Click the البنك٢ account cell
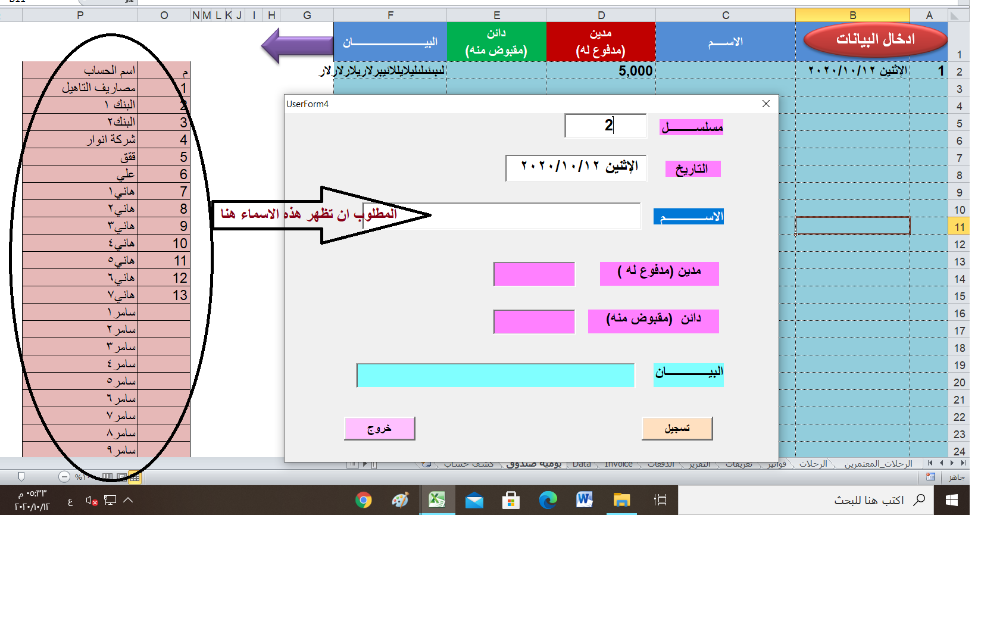 pyautogui.click(x=80, y=122)
